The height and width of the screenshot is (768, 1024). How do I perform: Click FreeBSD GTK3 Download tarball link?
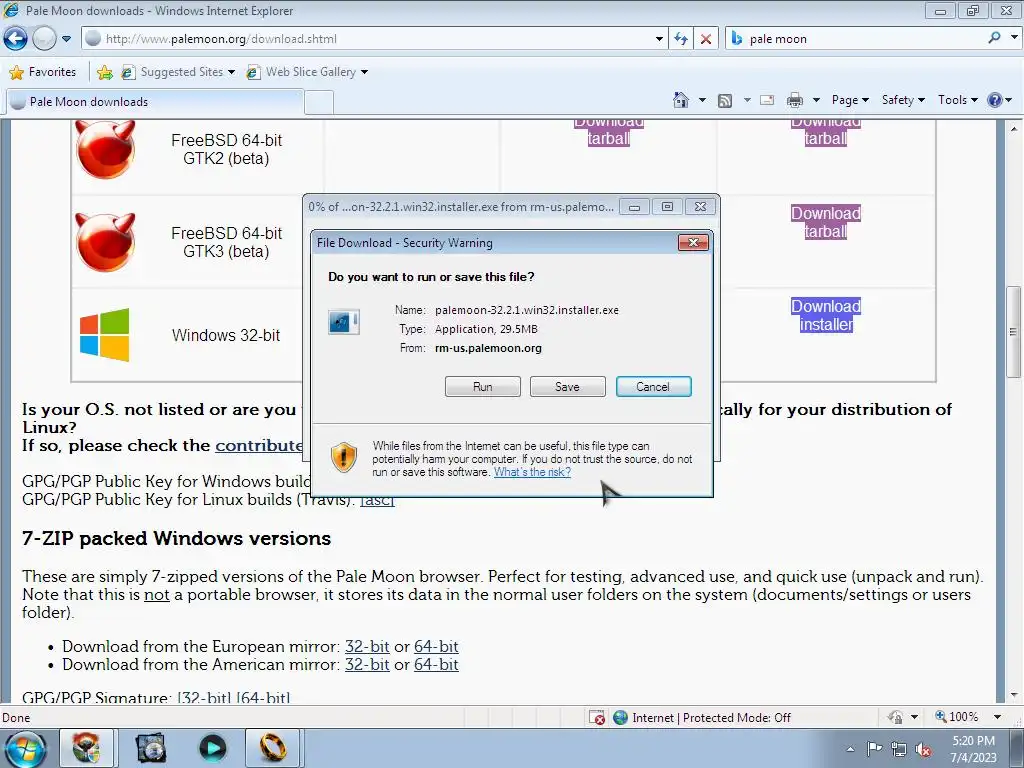[x=826, y=223]
